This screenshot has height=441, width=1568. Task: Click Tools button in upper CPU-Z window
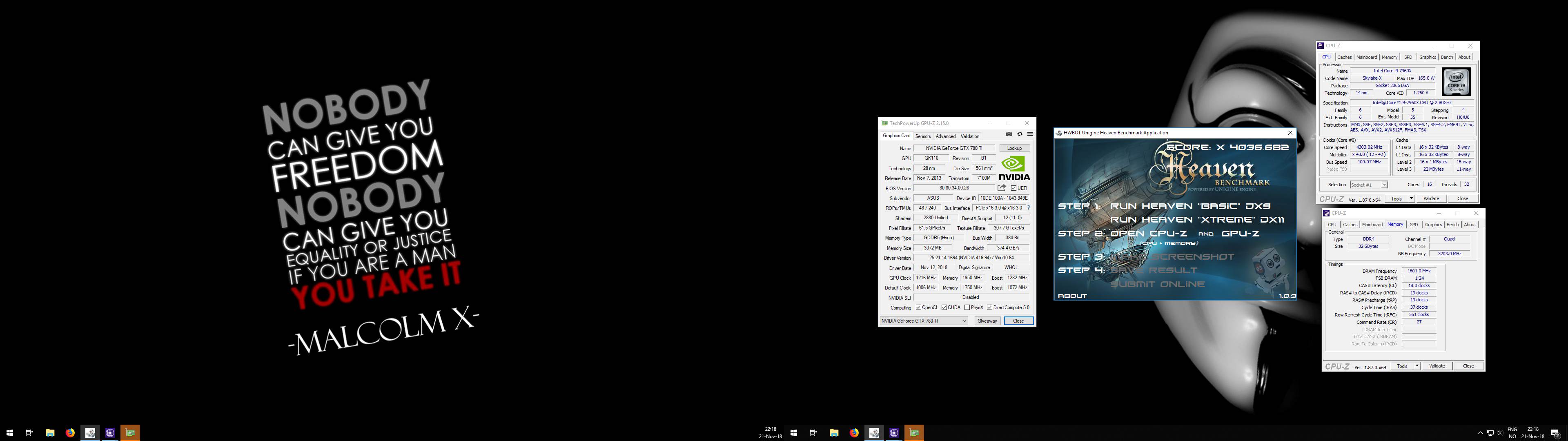tap(1396, 198)
